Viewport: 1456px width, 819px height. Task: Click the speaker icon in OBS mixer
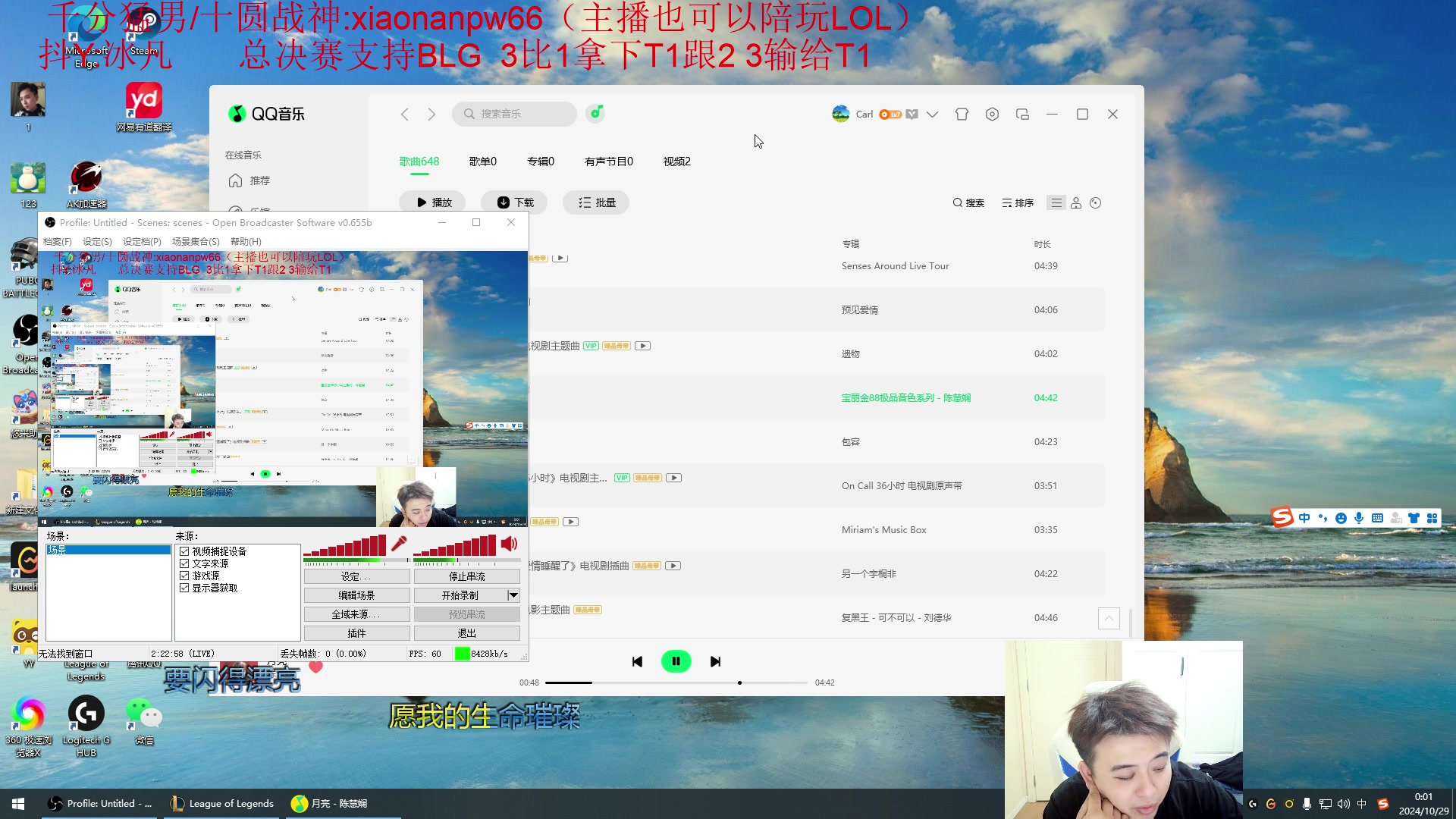(509, 544)
